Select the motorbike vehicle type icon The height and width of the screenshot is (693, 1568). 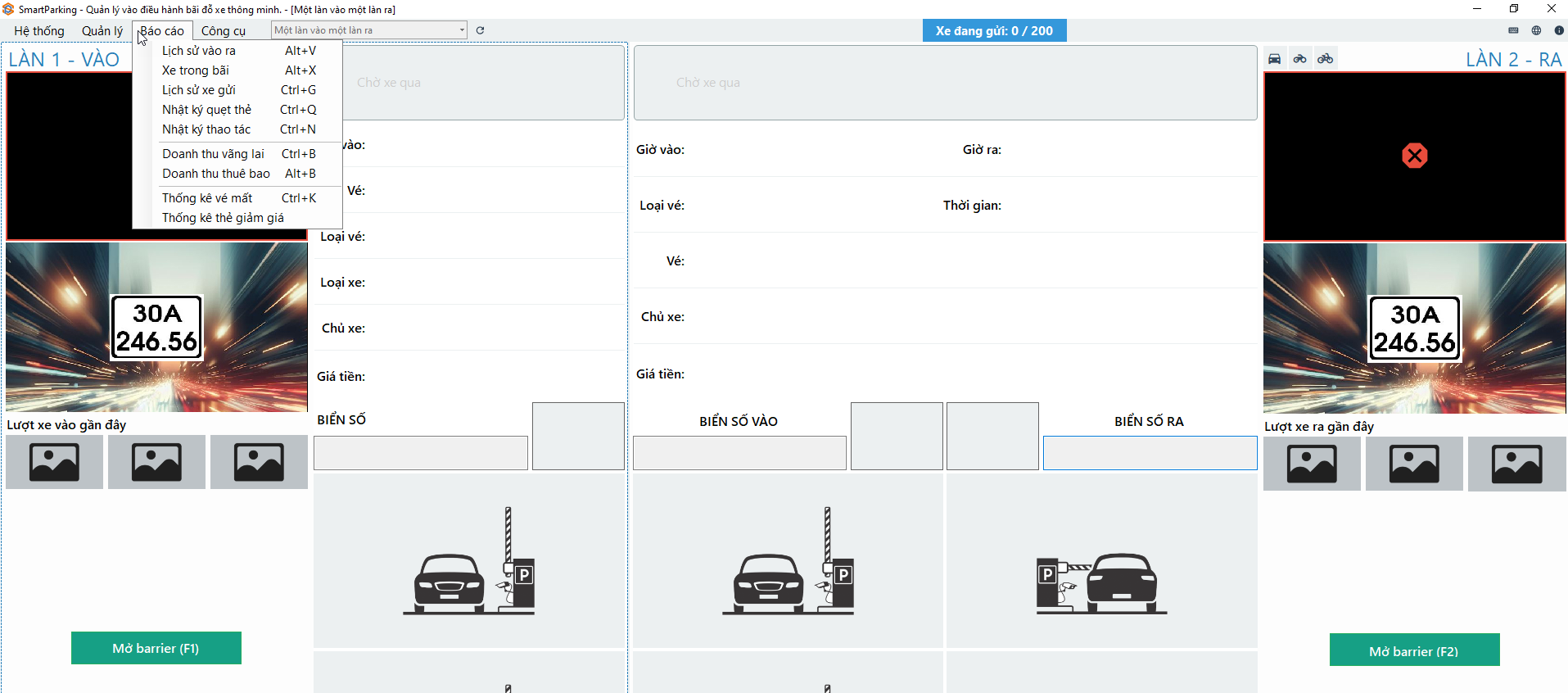tap(1300, 59)
